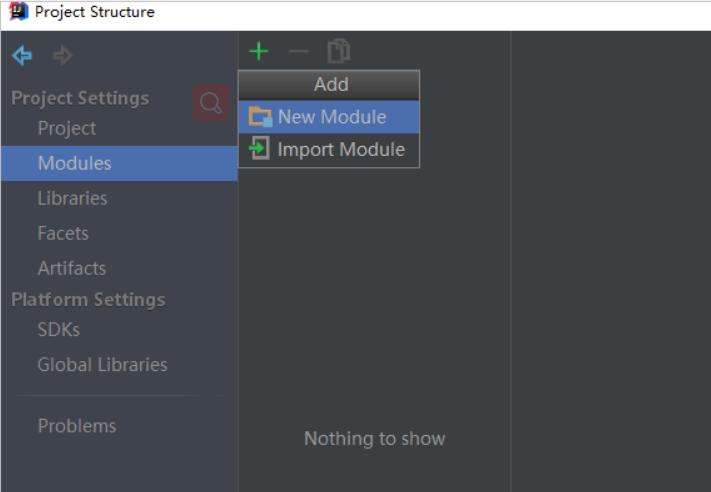Open the SDKs platform settings
This screenshot has height=492, width=711.
pyautogui.click(x=58, y=330)
